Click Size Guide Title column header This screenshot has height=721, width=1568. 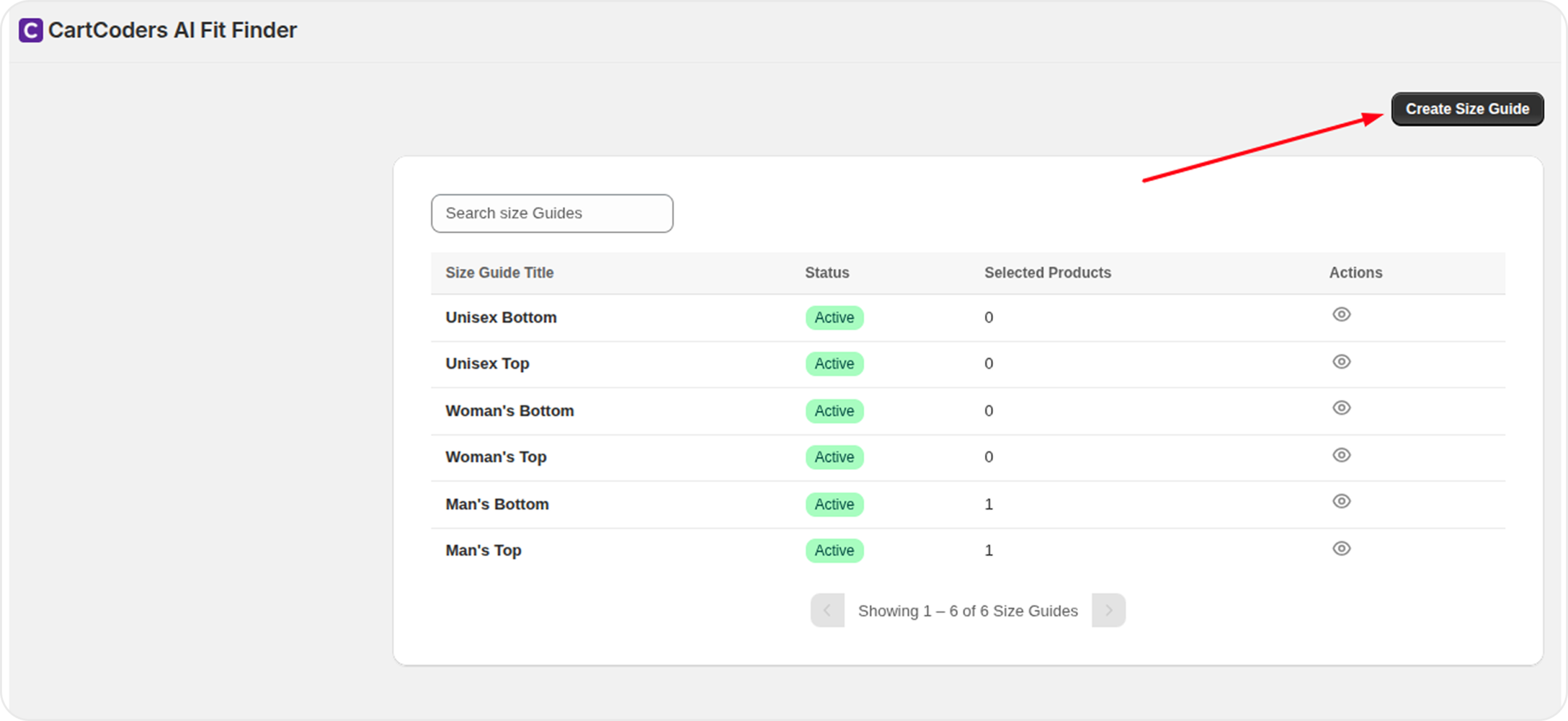pyautogui.click(x=499, y=273)
